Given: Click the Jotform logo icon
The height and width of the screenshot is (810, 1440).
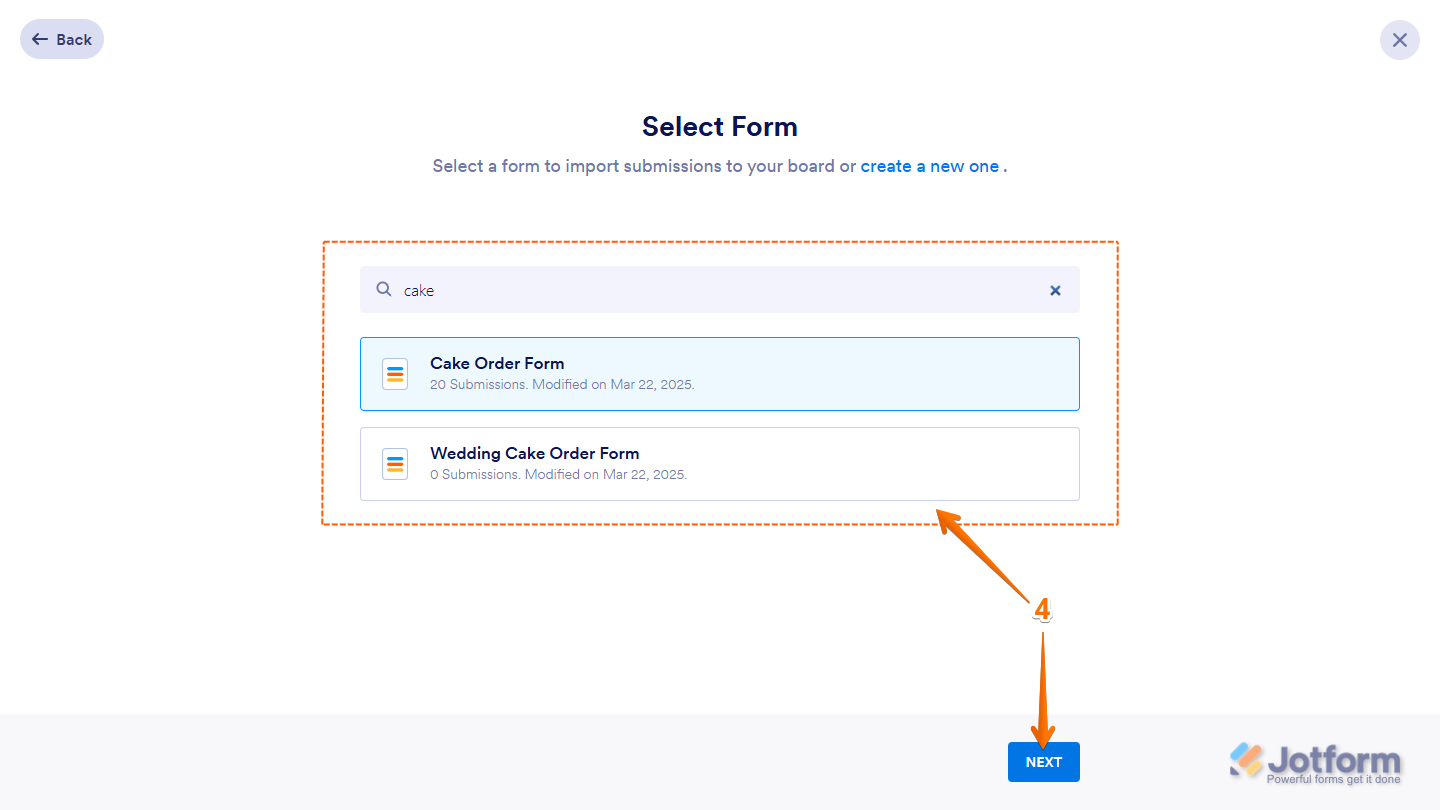Looking at the screenshot, I should pyautogui.click(x=1246, y=761).
